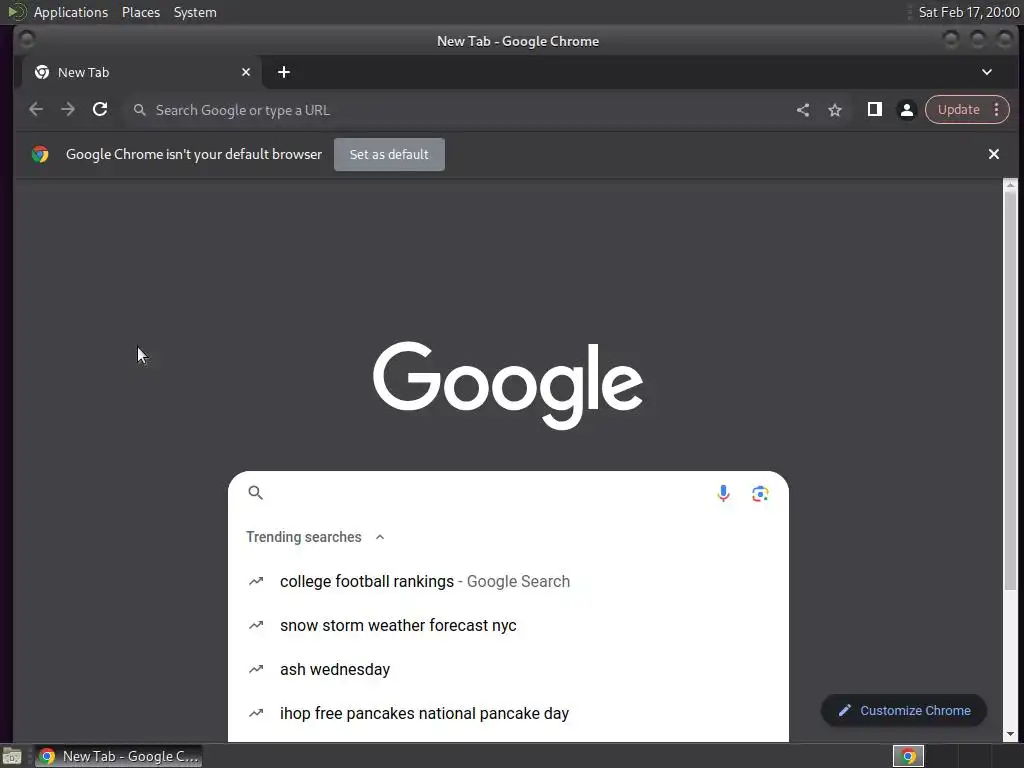Select 'snow storm weather forecast nyc' suggestion
Image resolution: width=1024 pixels, height=768 pixels.
click(x=508, y=626)
